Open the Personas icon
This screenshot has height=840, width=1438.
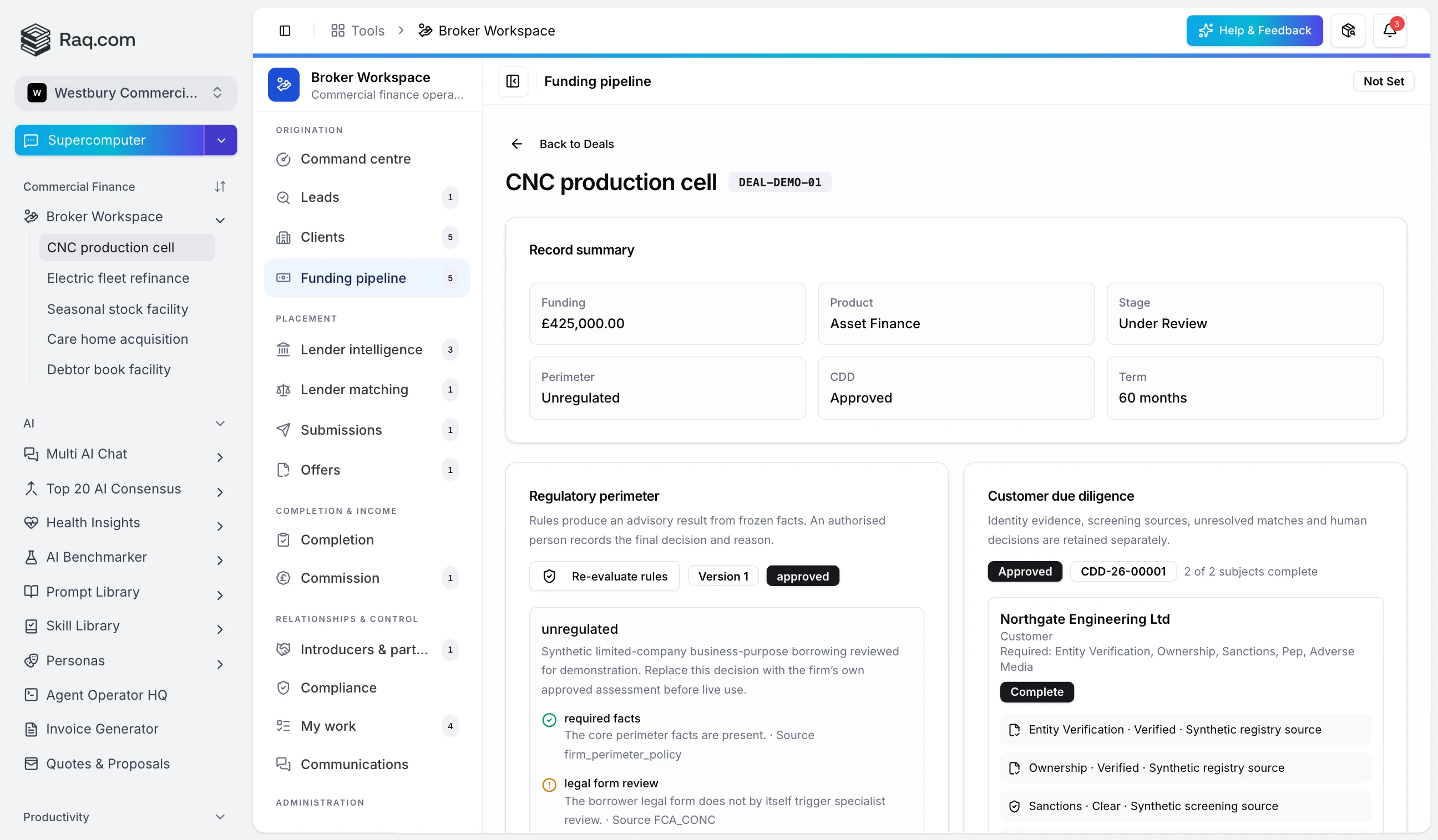click(x=32, y=660)
